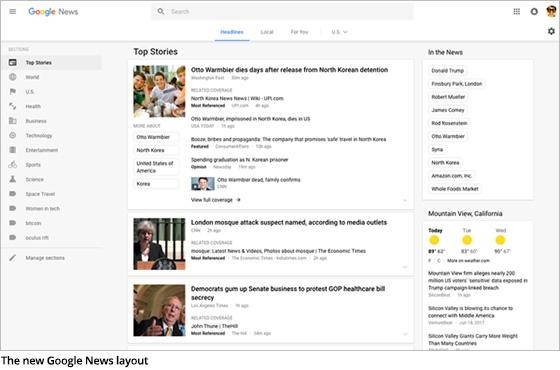This screenshot has width=560, height=370.
Task: Click the Amazon.com, Inc. topic chip
Action: click(451, 176)
